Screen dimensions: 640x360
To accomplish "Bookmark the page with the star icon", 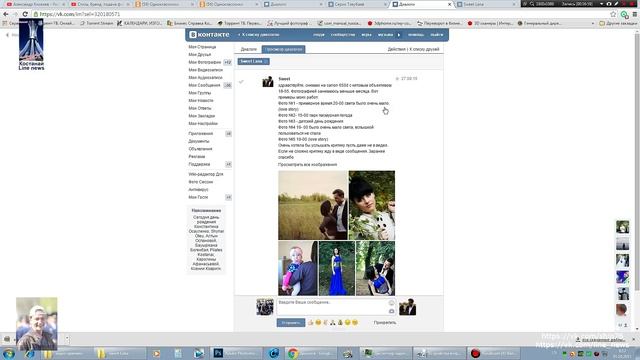I will click(613, 14).
